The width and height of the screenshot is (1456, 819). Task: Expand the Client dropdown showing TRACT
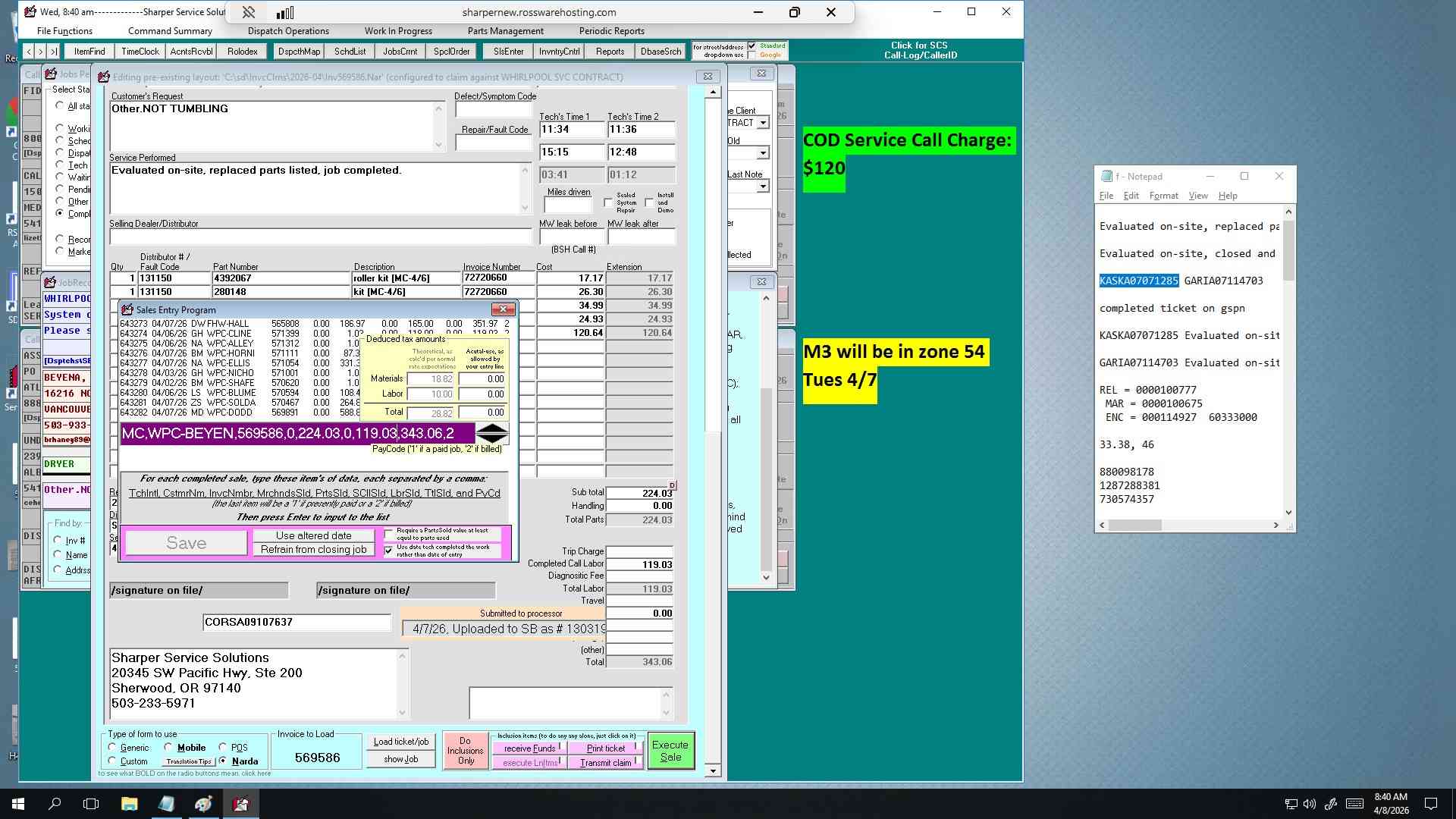(763, 123)
